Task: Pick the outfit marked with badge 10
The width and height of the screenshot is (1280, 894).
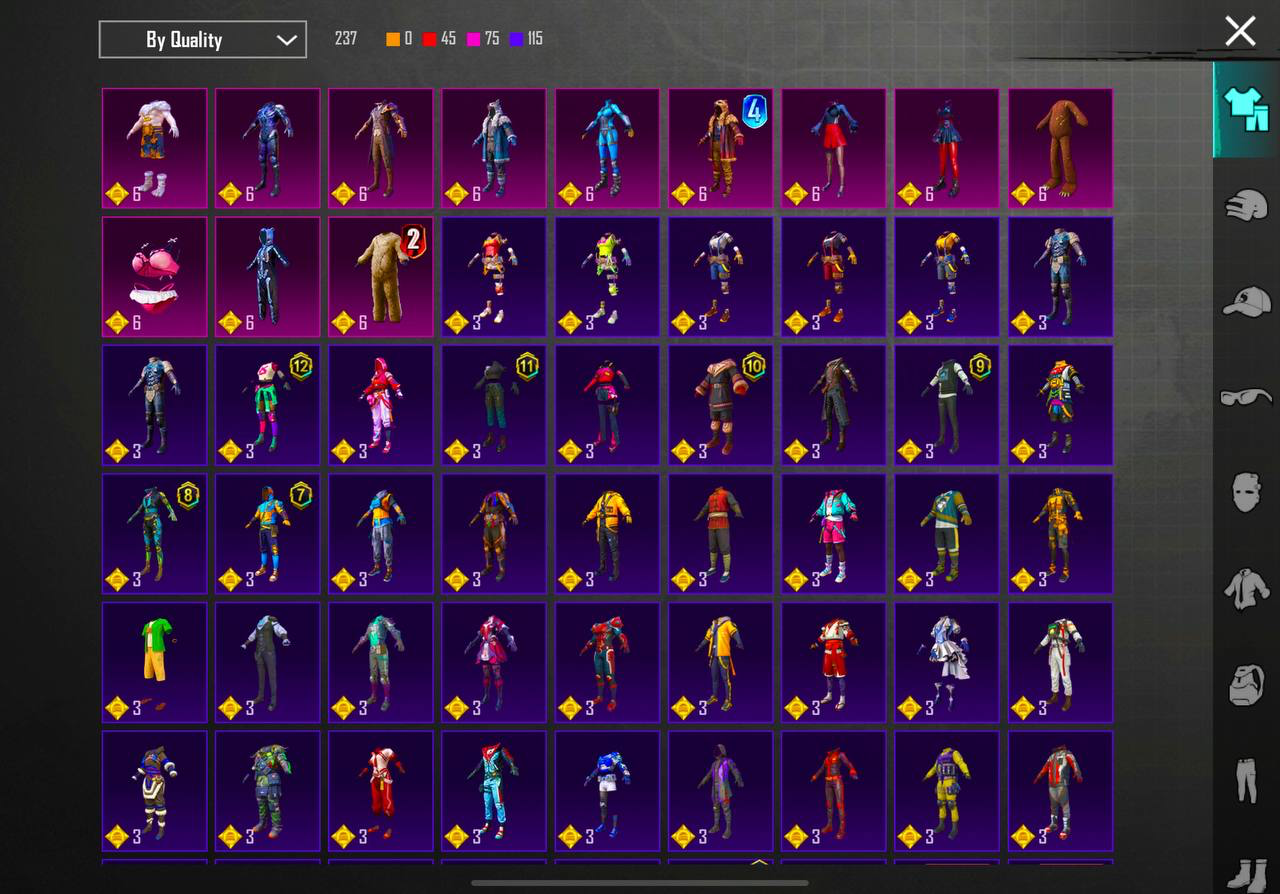Action: 721,405
